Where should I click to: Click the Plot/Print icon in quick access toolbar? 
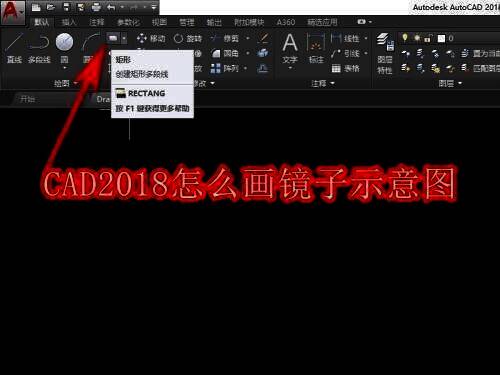96,7
